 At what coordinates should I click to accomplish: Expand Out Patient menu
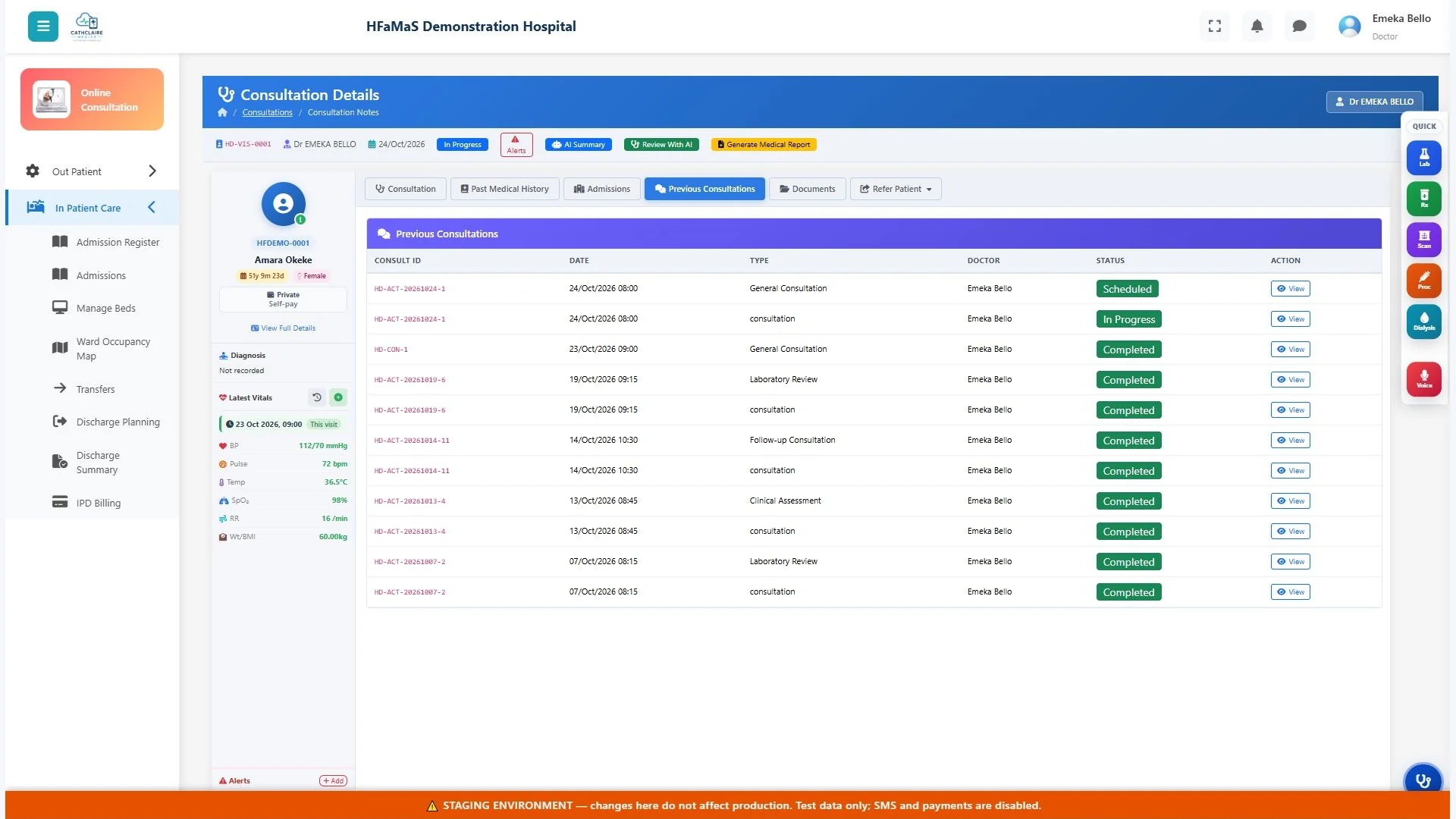pyautogui.click(x=92, y=171)
